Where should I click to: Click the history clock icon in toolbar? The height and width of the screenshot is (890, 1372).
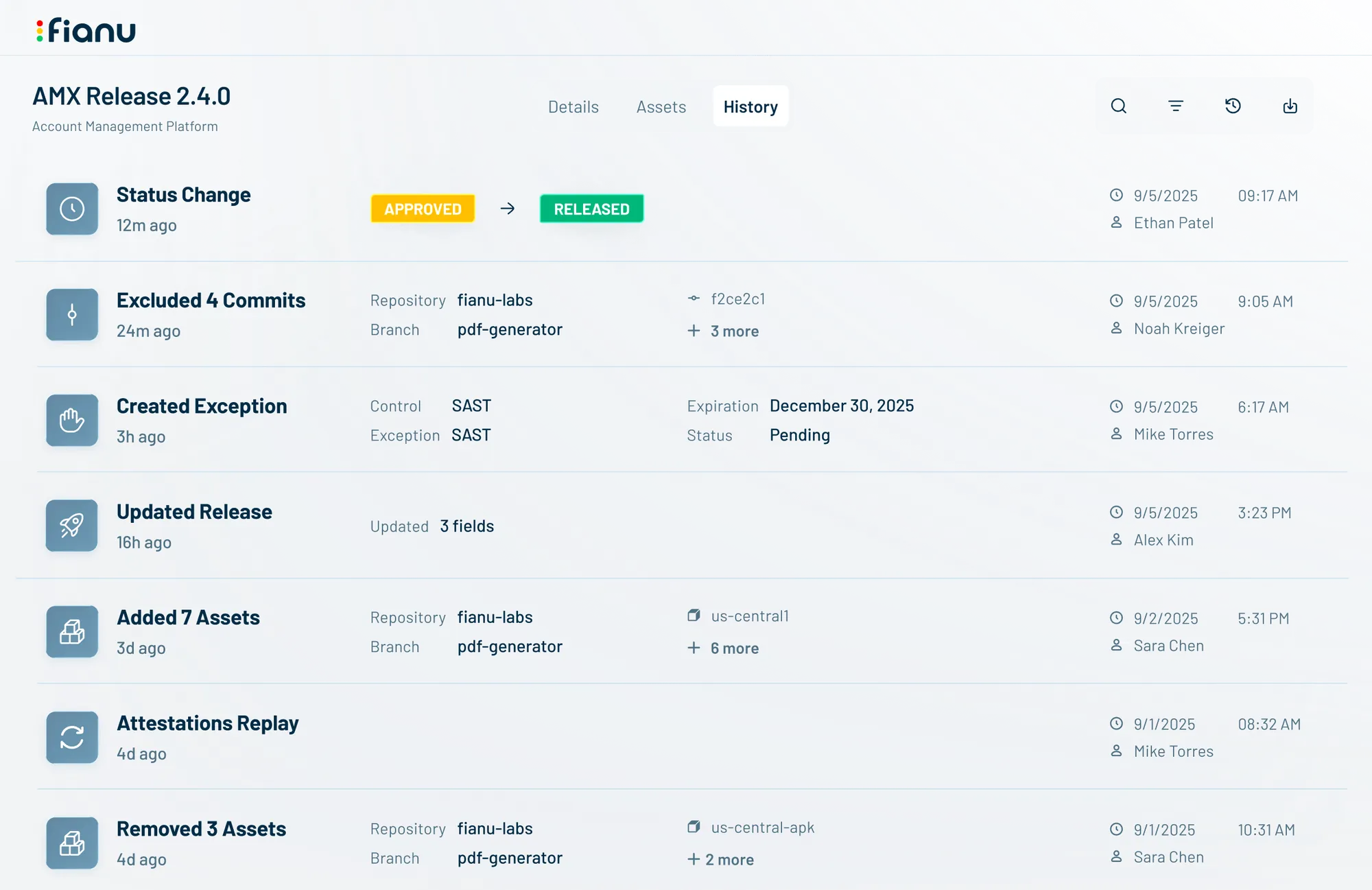[1233, 106]
